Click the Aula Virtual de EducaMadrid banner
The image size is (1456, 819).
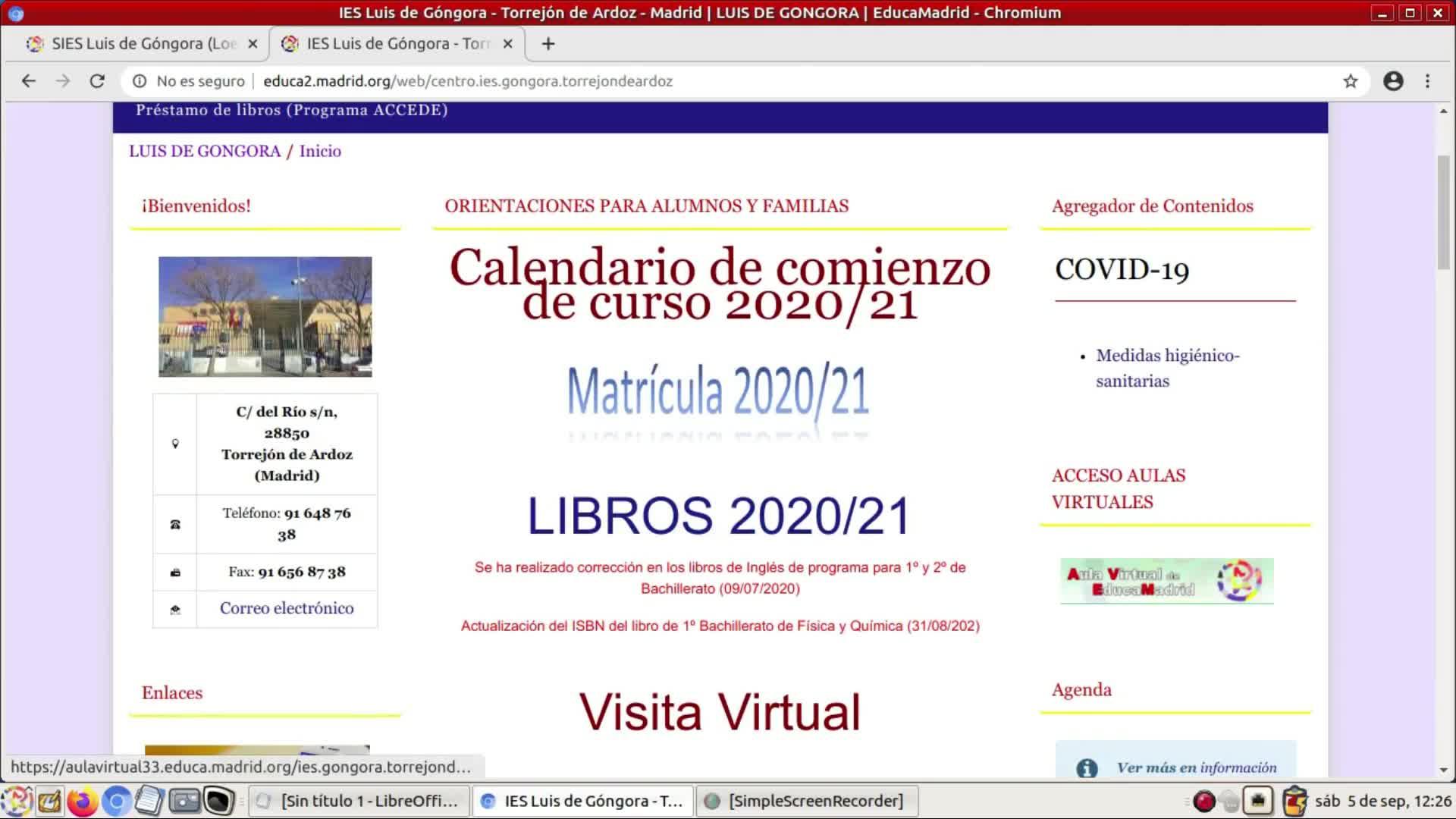[1166, 582]
